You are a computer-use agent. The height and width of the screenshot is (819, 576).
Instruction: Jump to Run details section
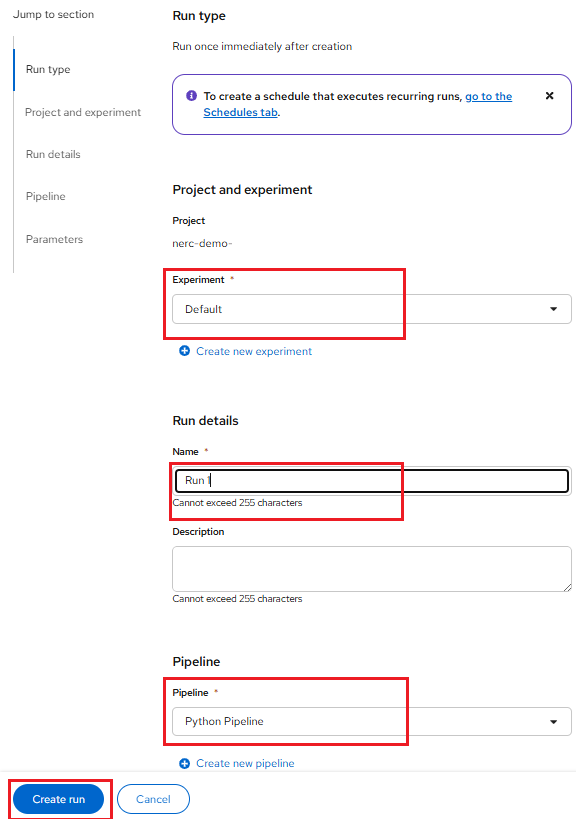pos(53,154)
